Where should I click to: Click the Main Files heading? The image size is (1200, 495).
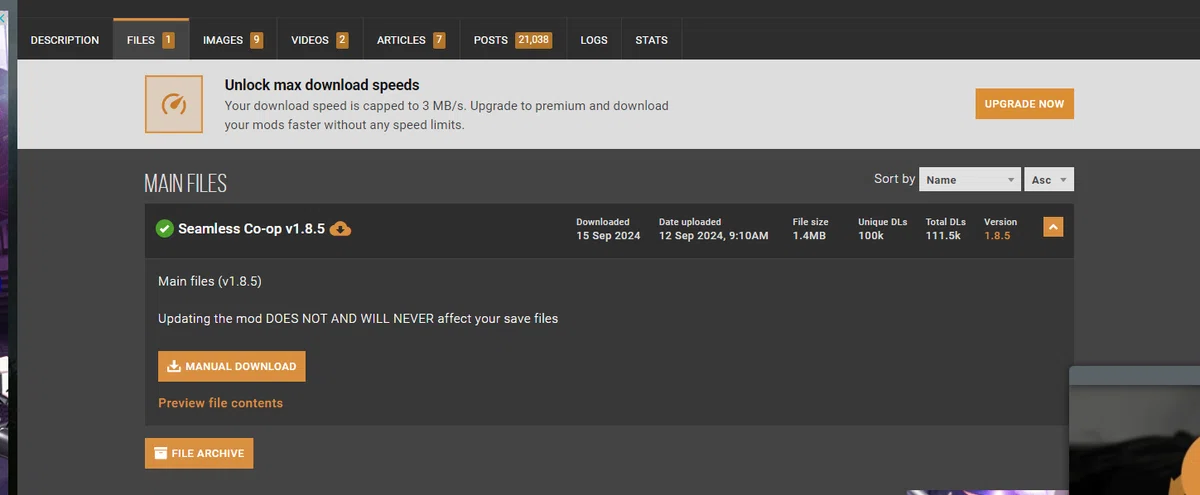186,184
